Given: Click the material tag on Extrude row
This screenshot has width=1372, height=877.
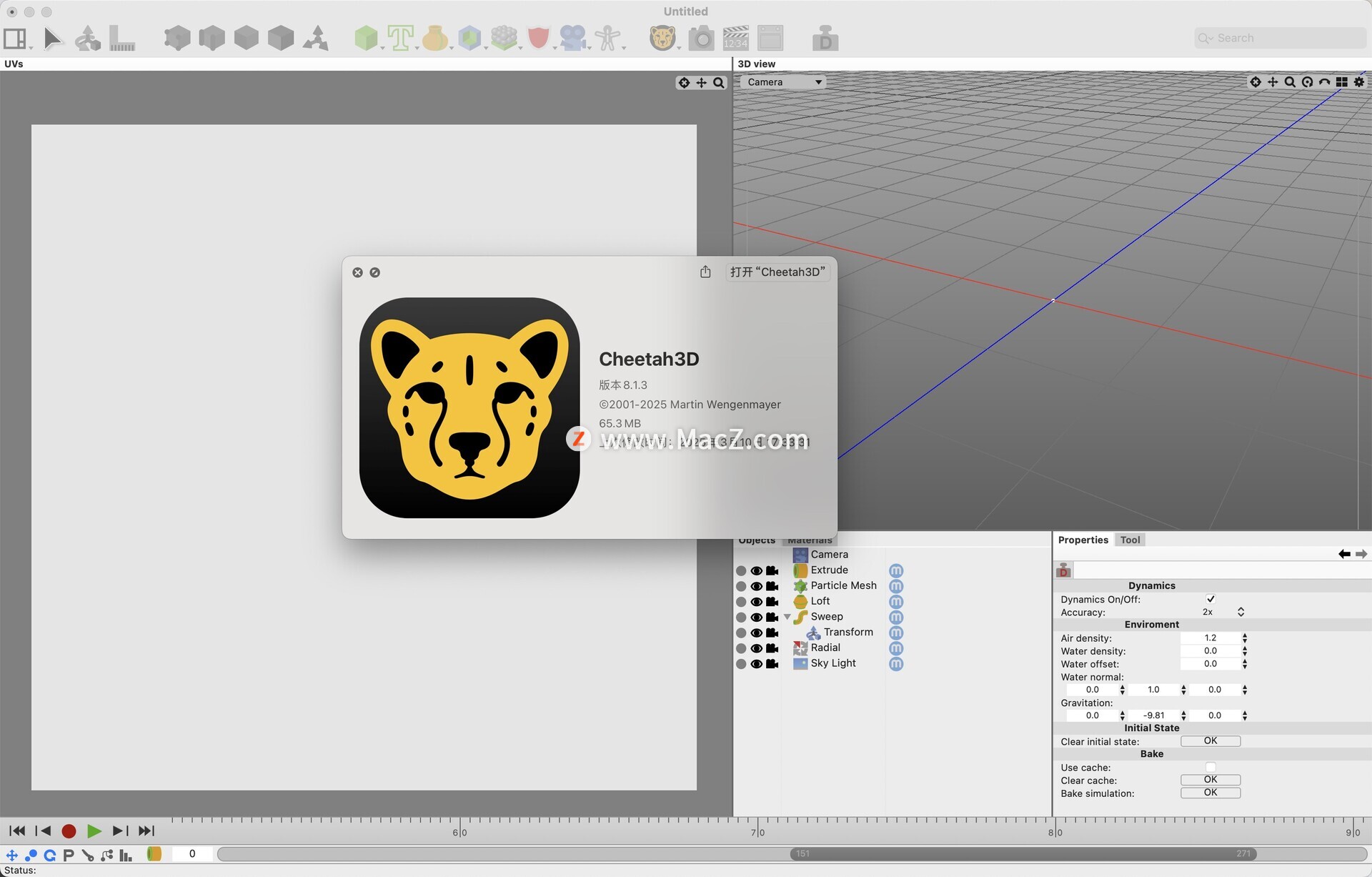Looking at the screenshot, I should pyautogui.click(x=896, y=570).
